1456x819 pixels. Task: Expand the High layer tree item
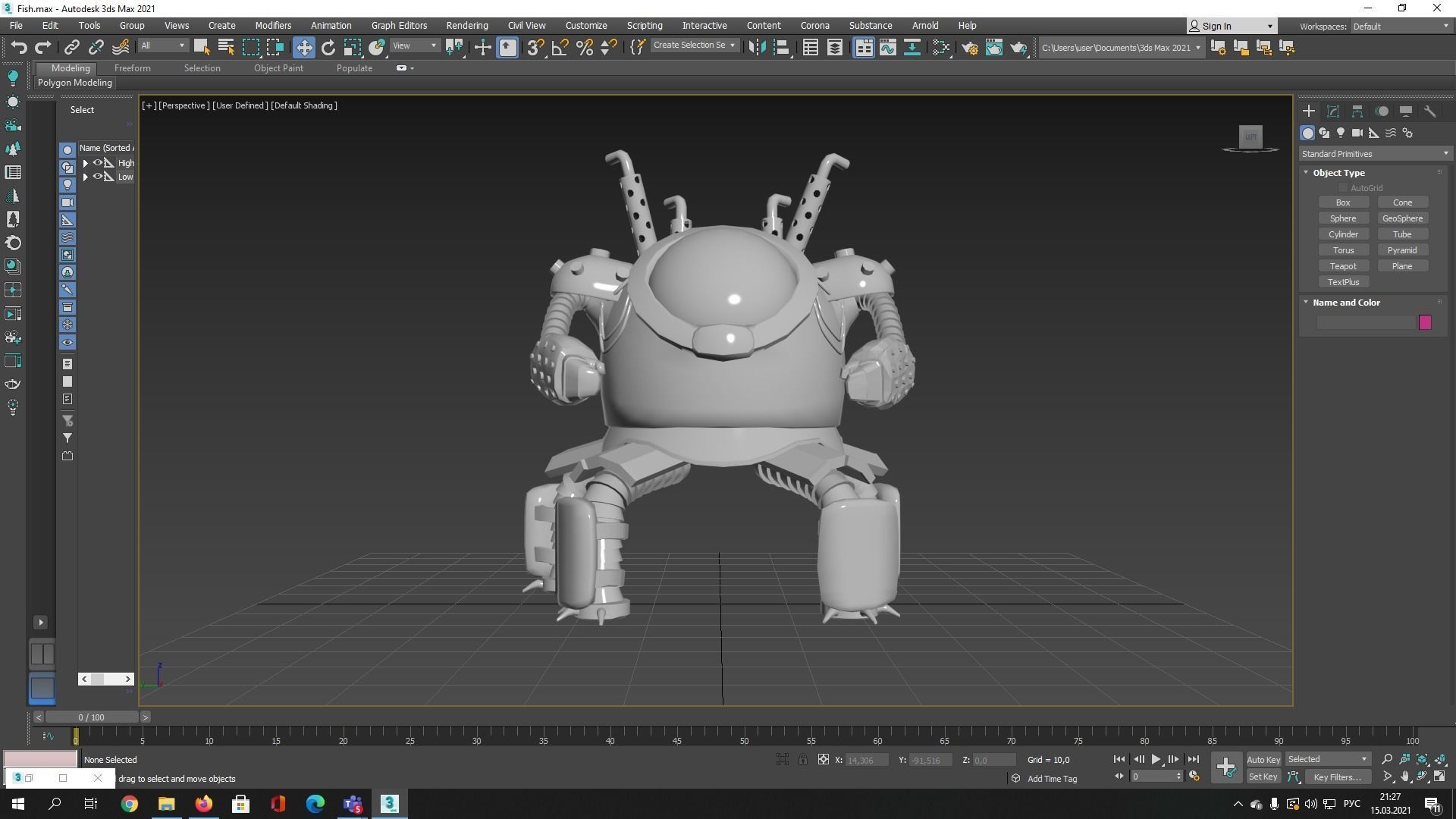(x=86, y=163)
